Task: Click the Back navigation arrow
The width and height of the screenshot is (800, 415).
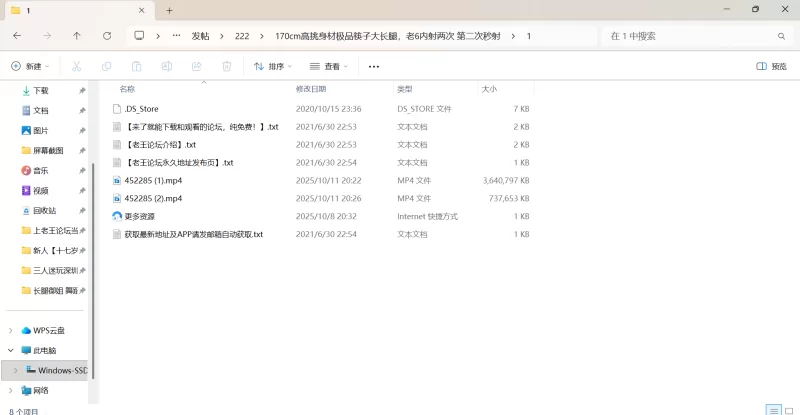Action: click(x=17, y=35)
